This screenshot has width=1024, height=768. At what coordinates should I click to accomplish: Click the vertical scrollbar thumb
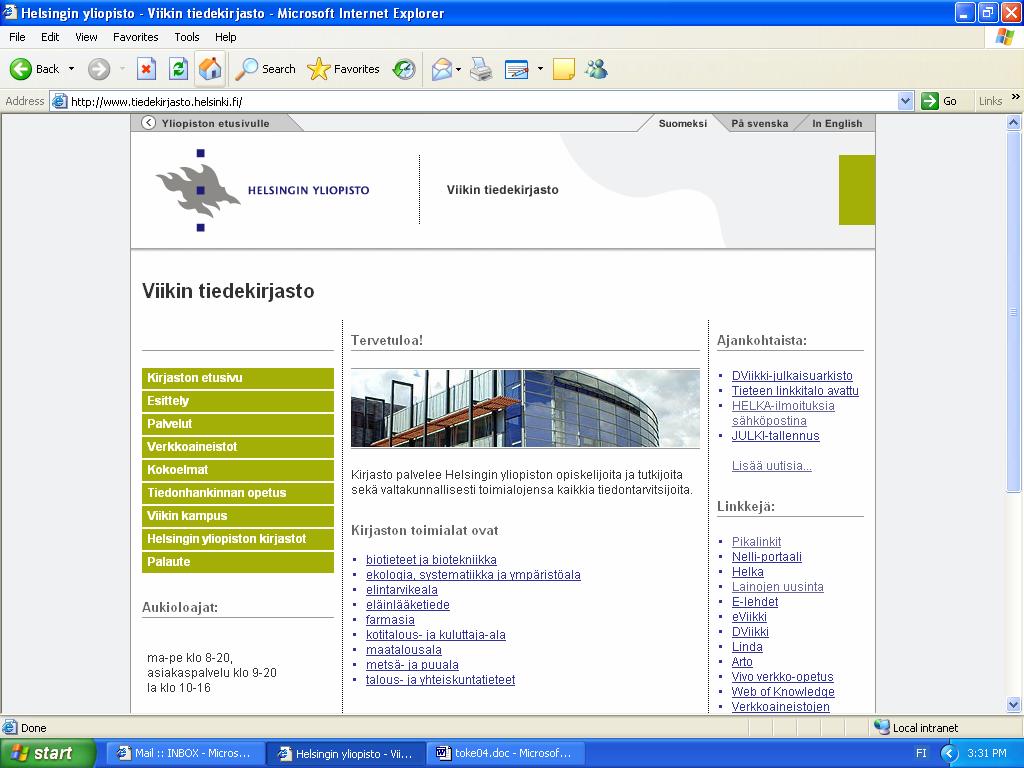[1014, 311]
